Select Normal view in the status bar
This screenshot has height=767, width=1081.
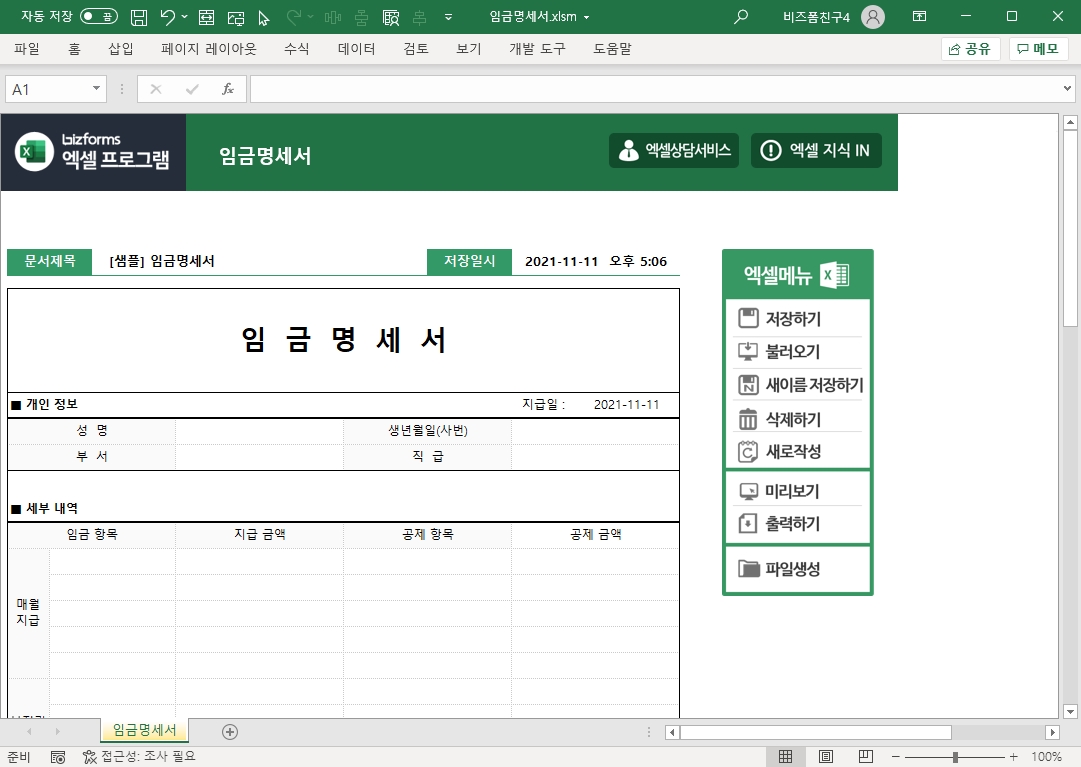[x=786, y=757]
